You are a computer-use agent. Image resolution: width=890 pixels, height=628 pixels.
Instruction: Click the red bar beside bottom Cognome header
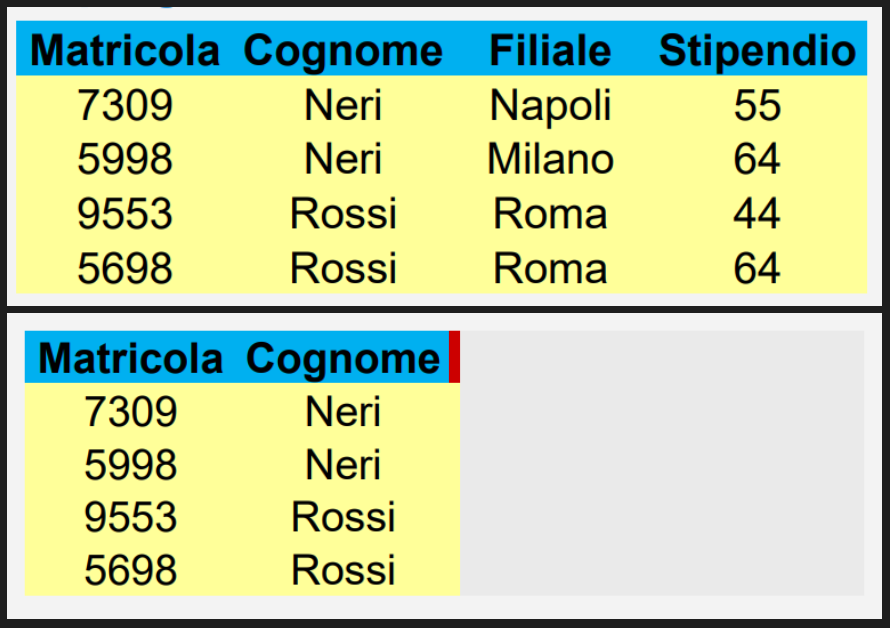(454, 357)
